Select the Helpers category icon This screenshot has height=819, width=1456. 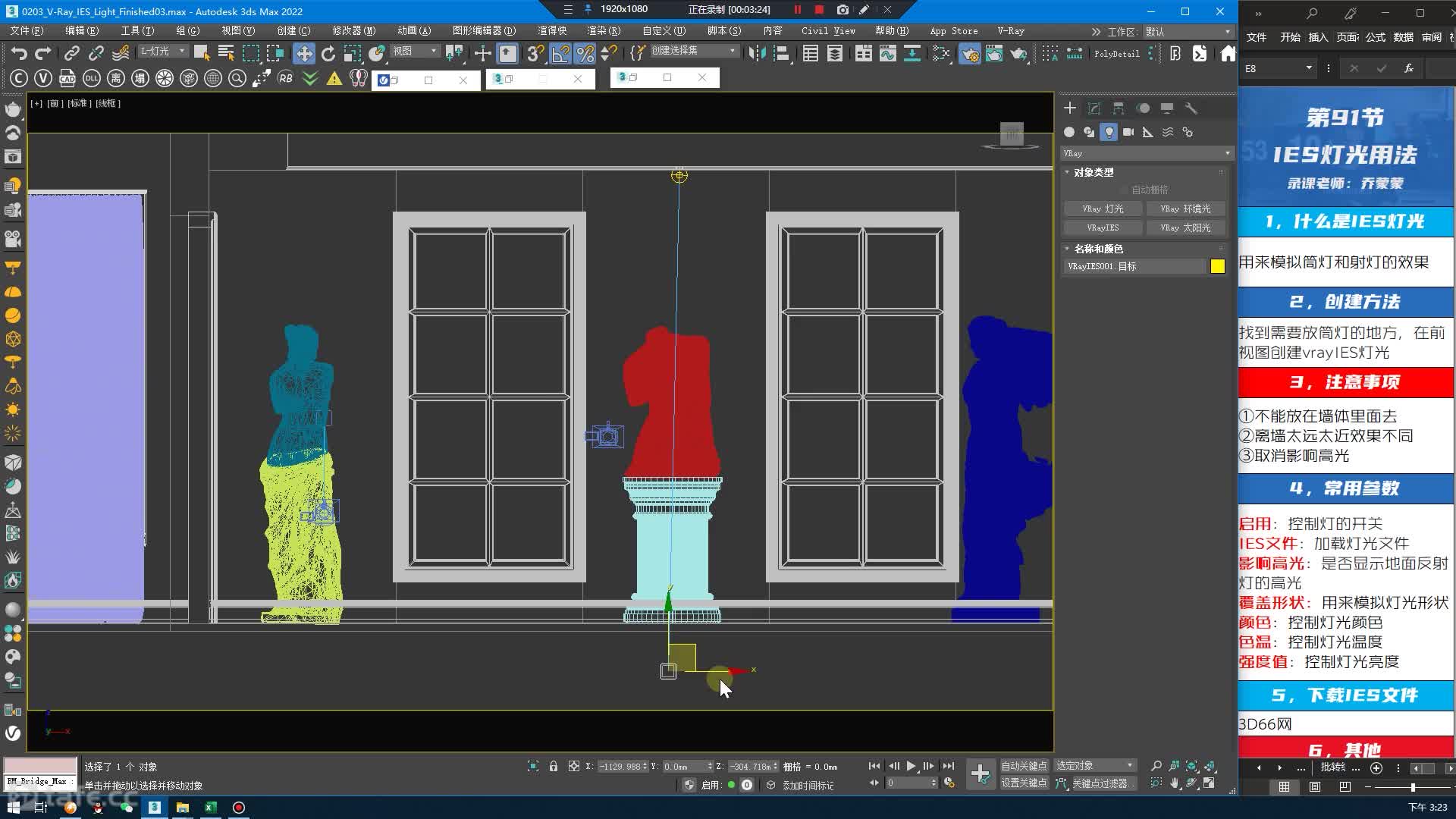coord(1148,132)
